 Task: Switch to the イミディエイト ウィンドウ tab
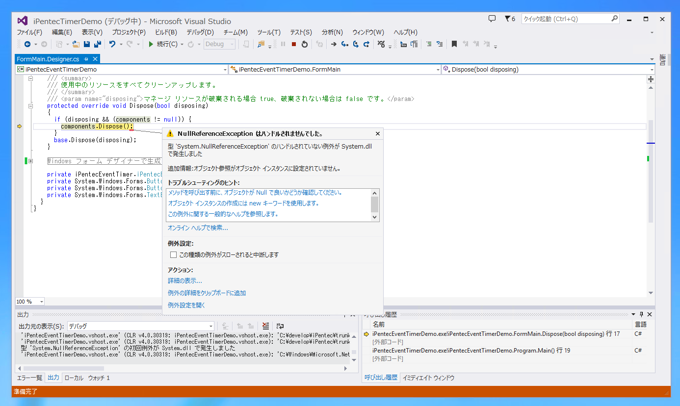(x=428, y=378)
